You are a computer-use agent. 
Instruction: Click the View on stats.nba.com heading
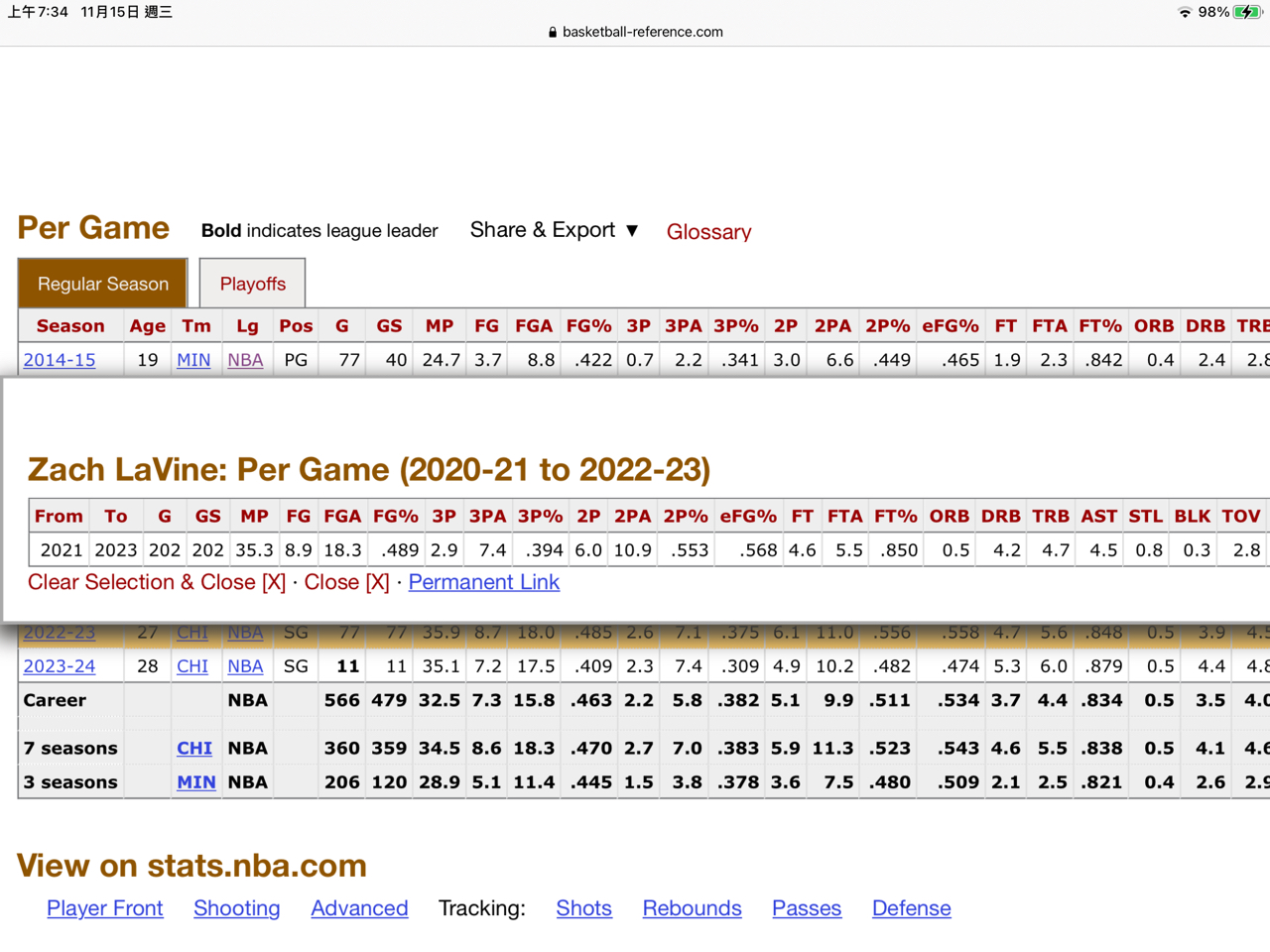[x=191, y=866]
